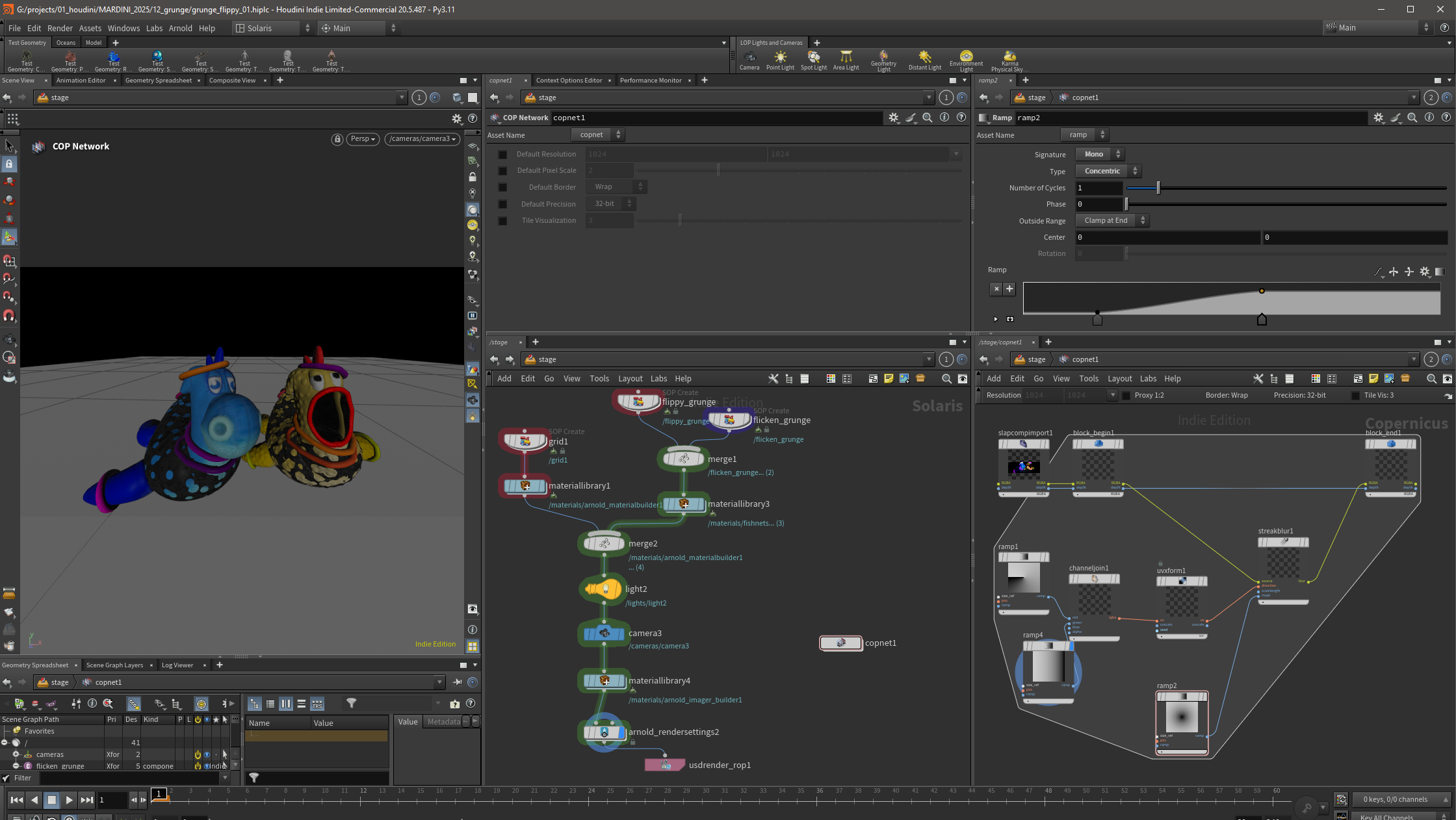
Task: Open display options gear in Scene View
Action: 456,119
